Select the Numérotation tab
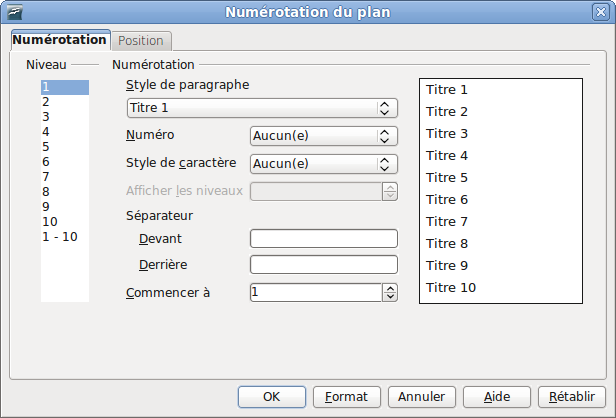616x418 pixels. pyautogui.click(x=59, y=40)
